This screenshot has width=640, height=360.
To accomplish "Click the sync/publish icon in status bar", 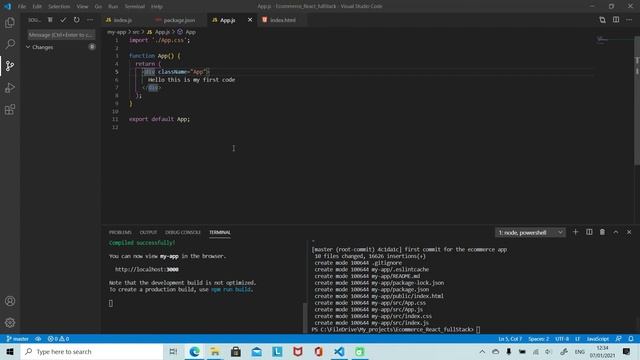I will [38, 339].
